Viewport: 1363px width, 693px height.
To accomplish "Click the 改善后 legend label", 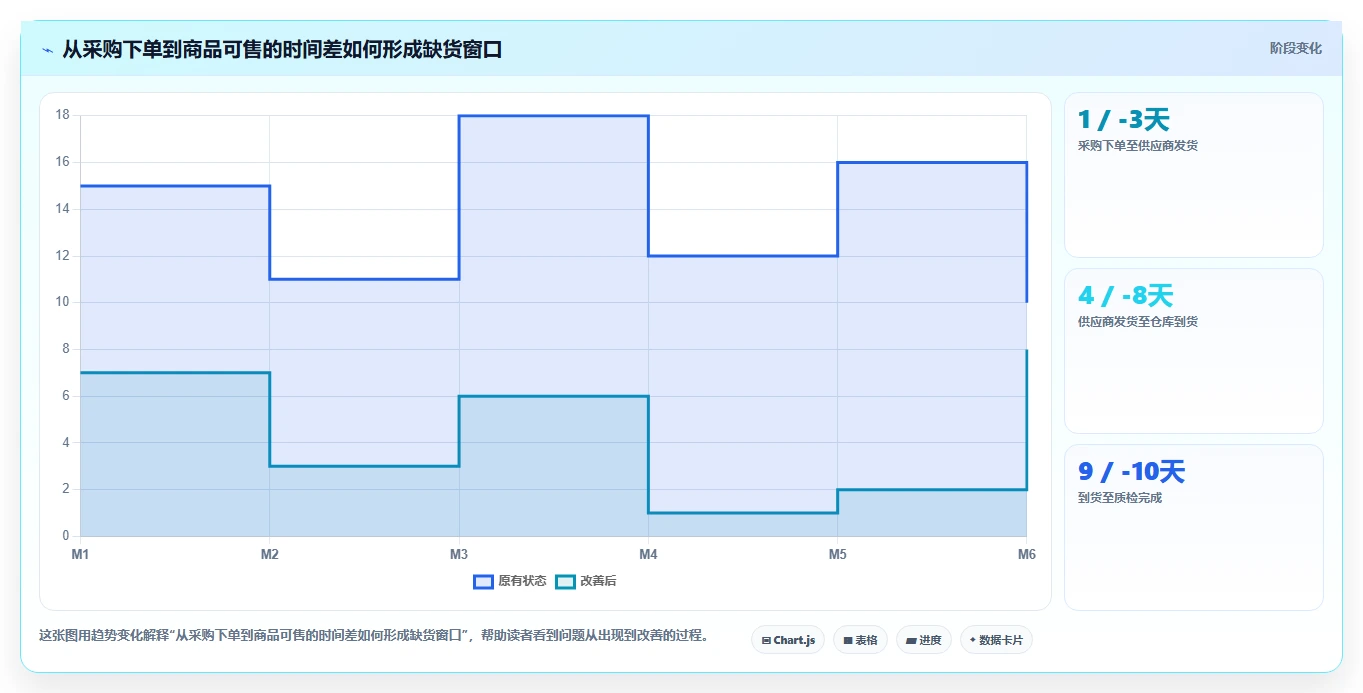I will tap(598, 581).
